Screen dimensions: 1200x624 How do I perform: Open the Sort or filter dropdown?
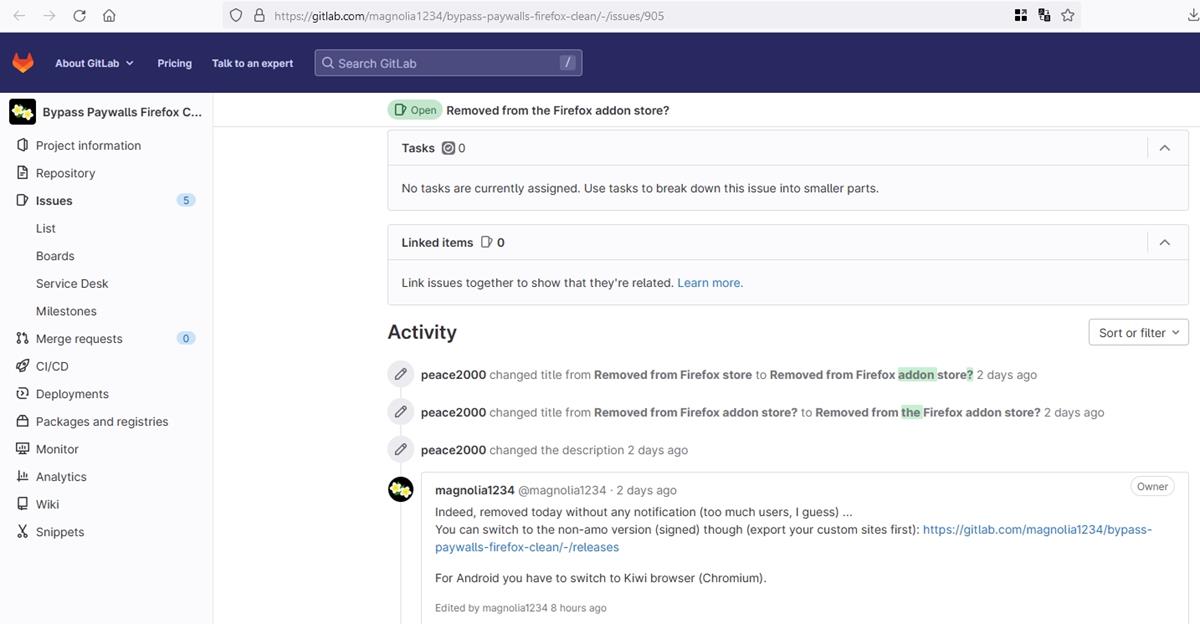pos(1138,331)
